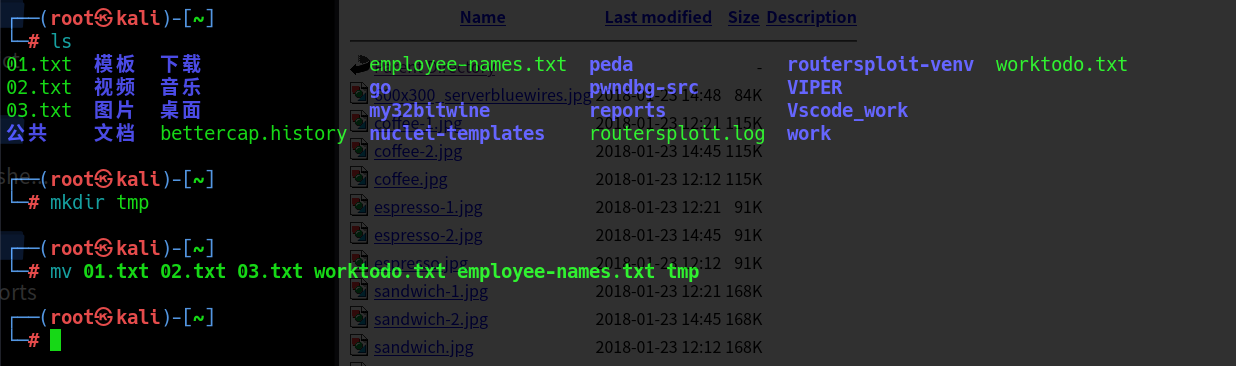Click the image icon beside sandwich-1.jpg

[x=360, y=290]
